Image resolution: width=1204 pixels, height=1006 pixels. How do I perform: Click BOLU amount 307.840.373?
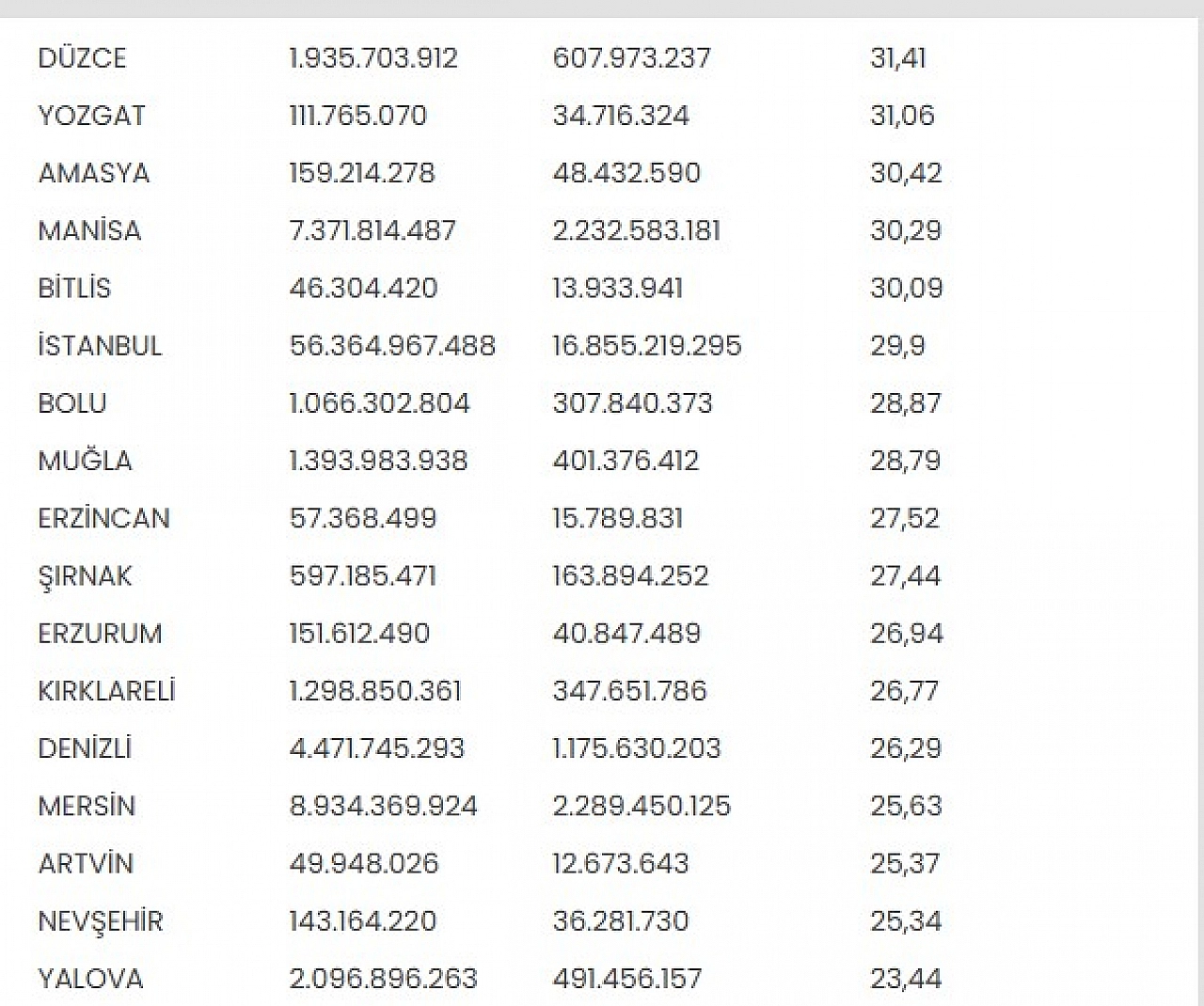632,403
